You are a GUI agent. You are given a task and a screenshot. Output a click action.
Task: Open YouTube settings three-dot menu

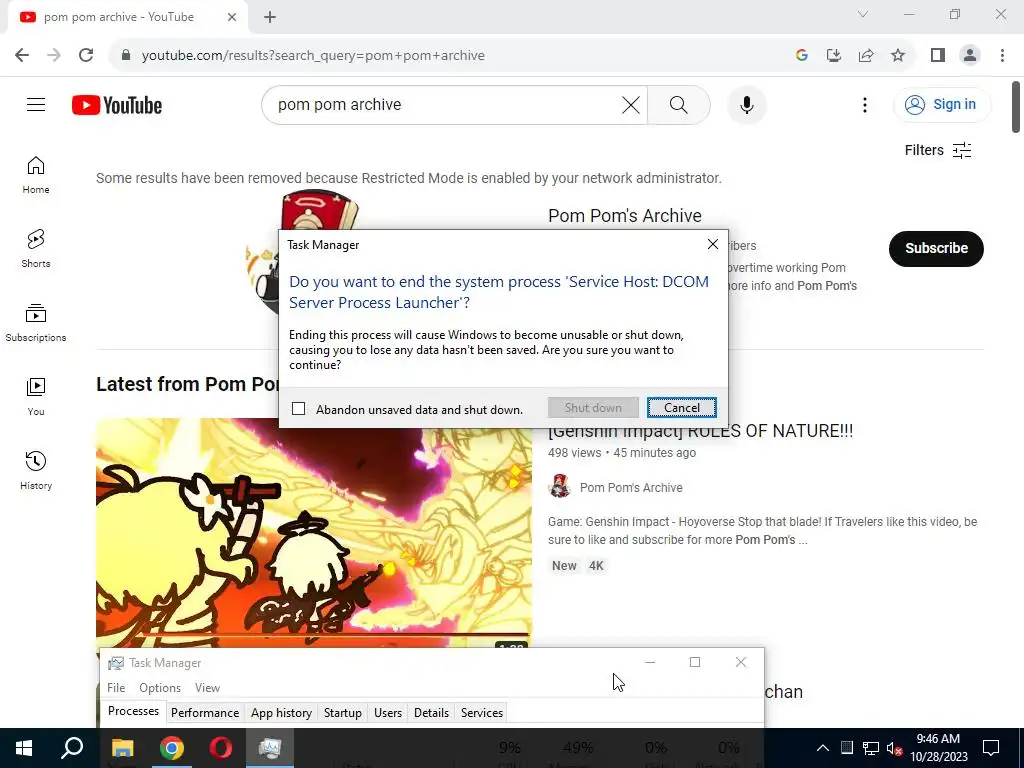(865, 104)
